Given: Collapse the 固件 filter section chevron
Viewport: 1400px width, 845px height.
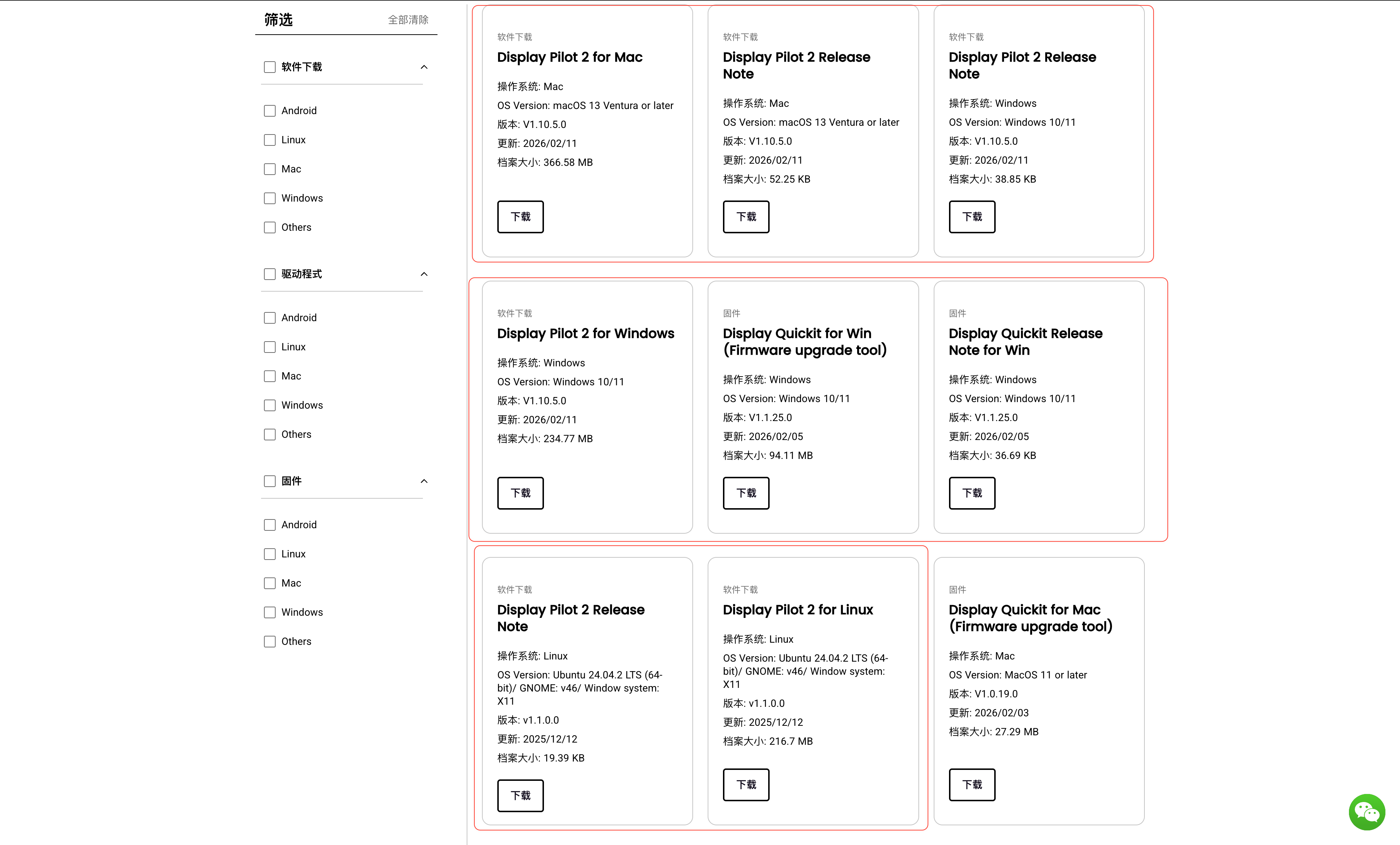Looking at the screenshot, I should click(424, 481).
